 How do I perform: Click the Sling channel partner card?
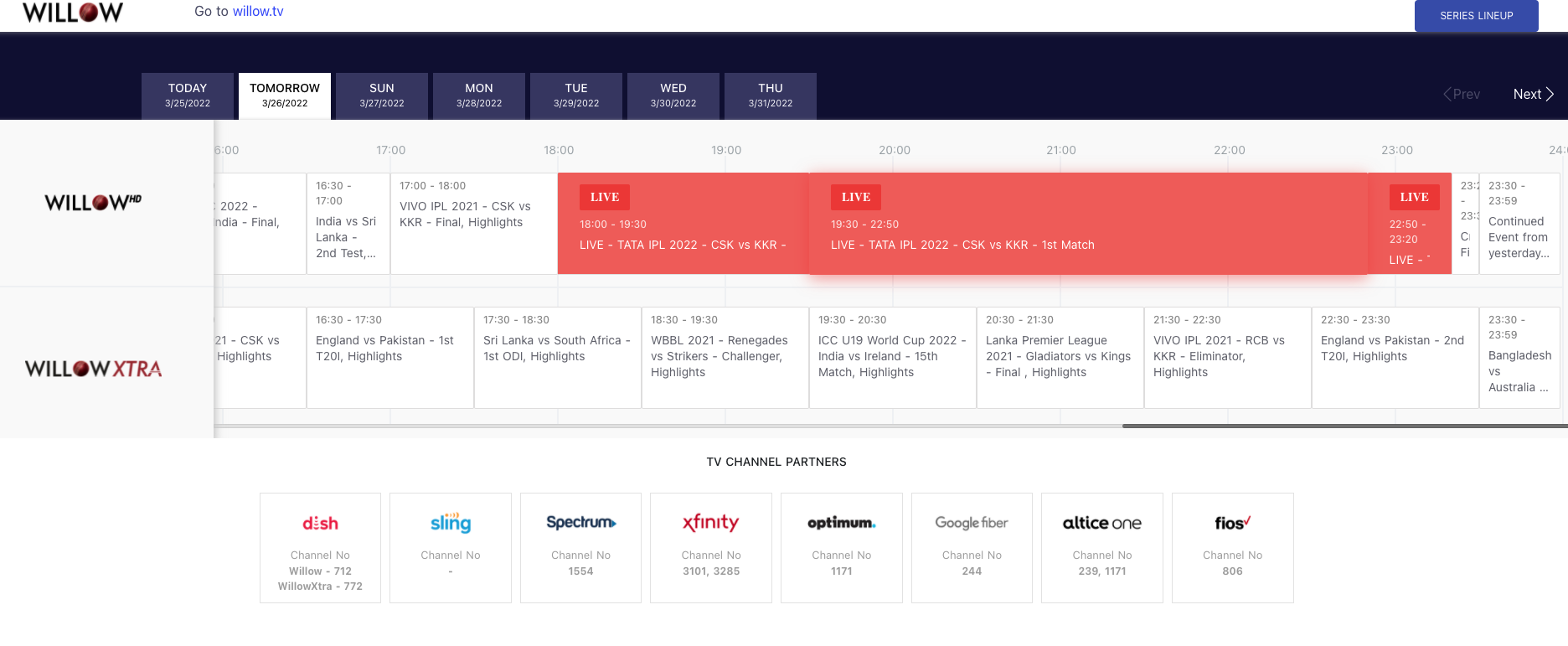[451, 548]
